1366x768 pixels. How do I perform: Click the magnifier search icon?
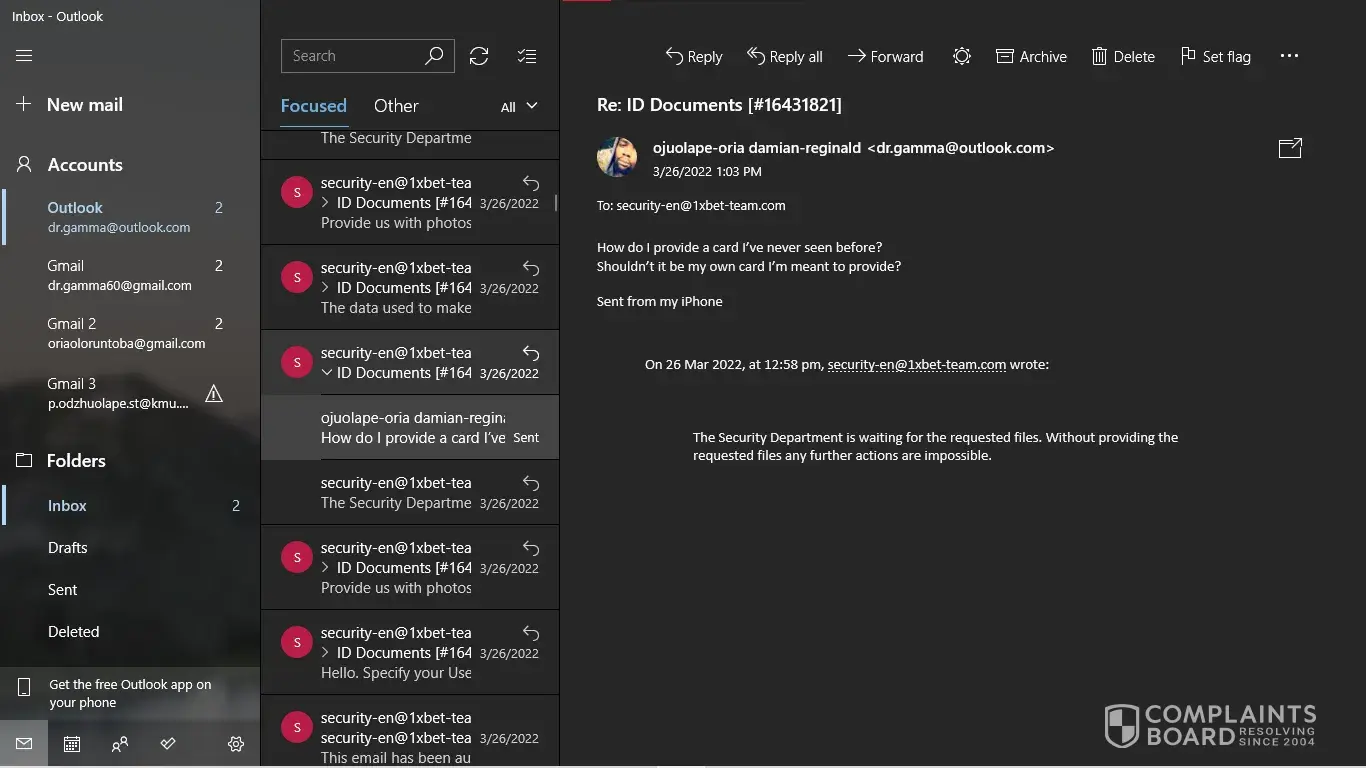pos(434,56)
